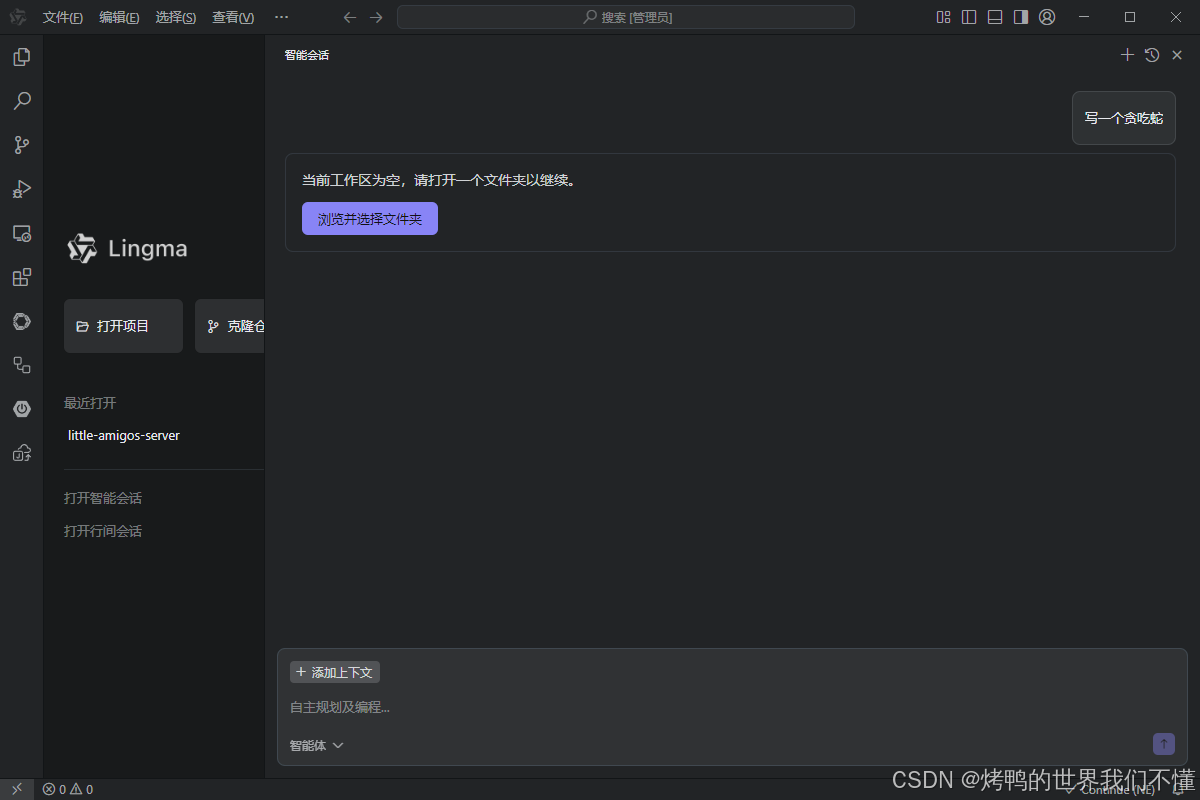1200x800 pixels.
Task: Click the 打开智能会话 link
Action: pos(103,498)
